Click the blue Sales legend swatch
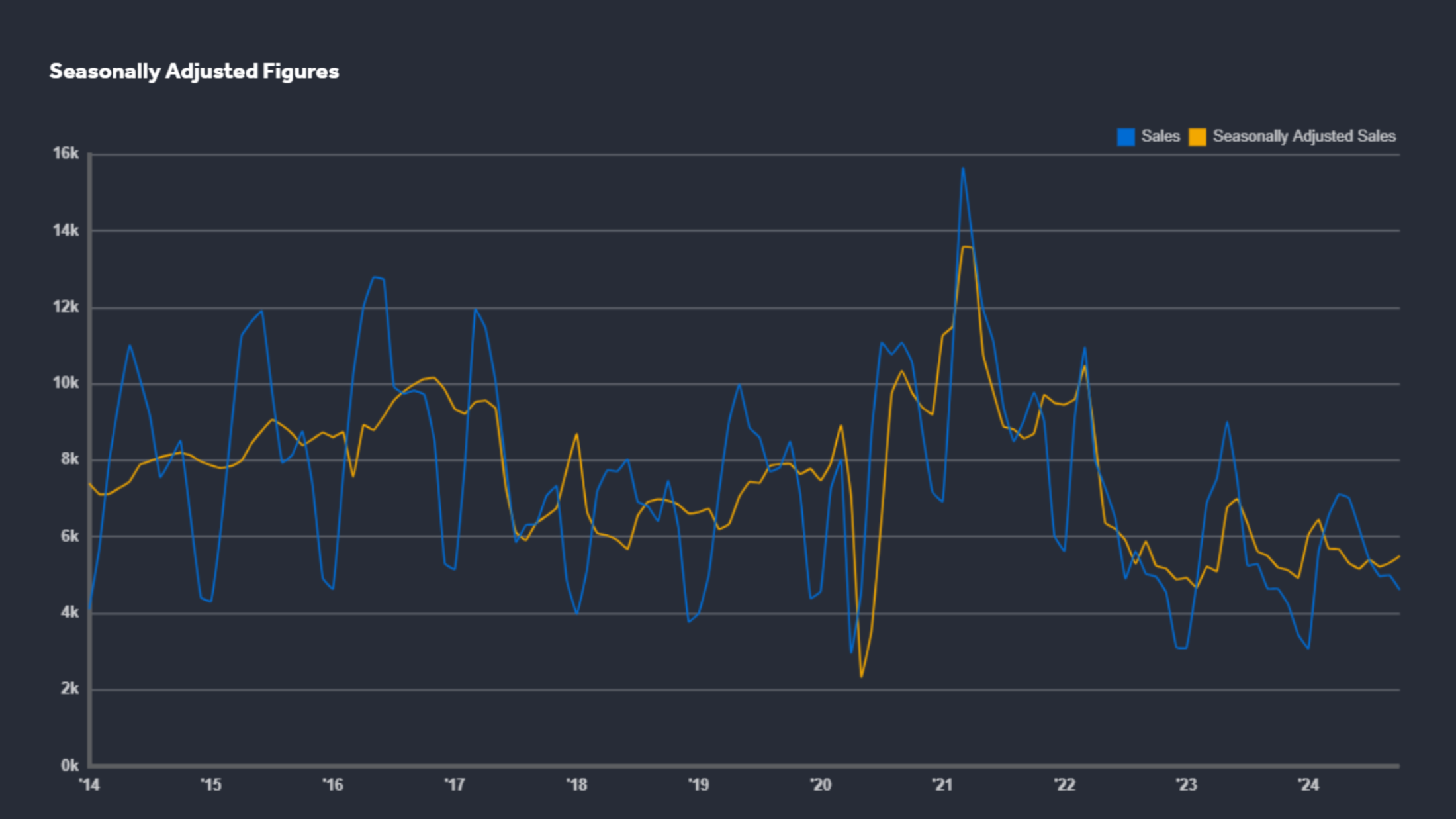1456x819 pixels. (1126, 137)
